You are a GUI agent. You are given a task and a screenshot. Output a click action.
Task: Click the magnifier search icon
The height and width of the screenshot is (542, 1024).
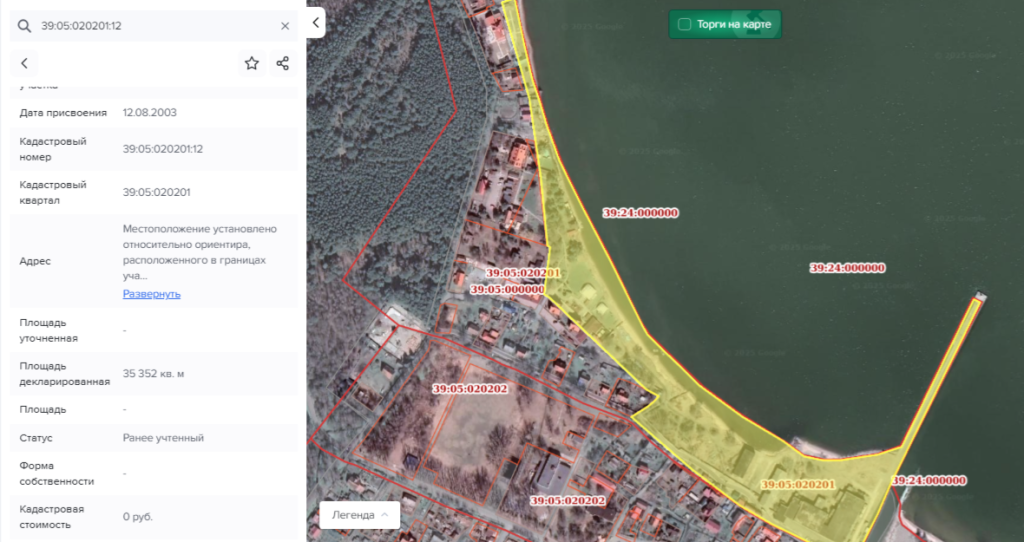(x=25, y=26)
